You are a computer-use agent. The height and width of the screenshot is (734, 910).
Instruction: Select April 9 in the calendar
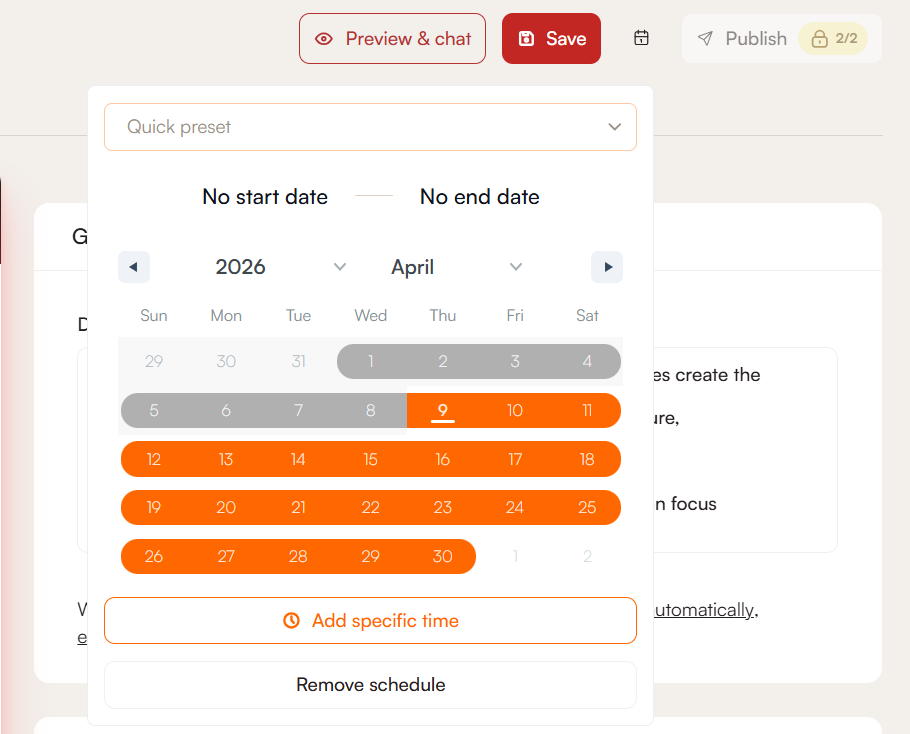(x=443, y=410)
